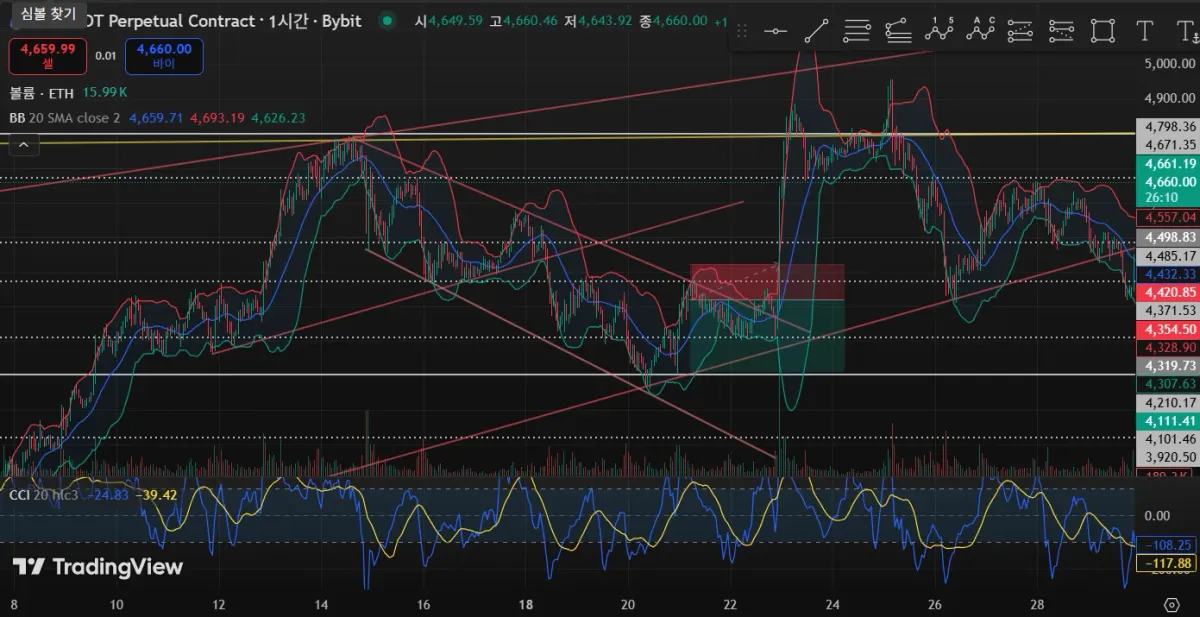Screen dimensions: 1200x617
Task: Select the horizontal line drawing tool
Action: (x=775, y=31)
